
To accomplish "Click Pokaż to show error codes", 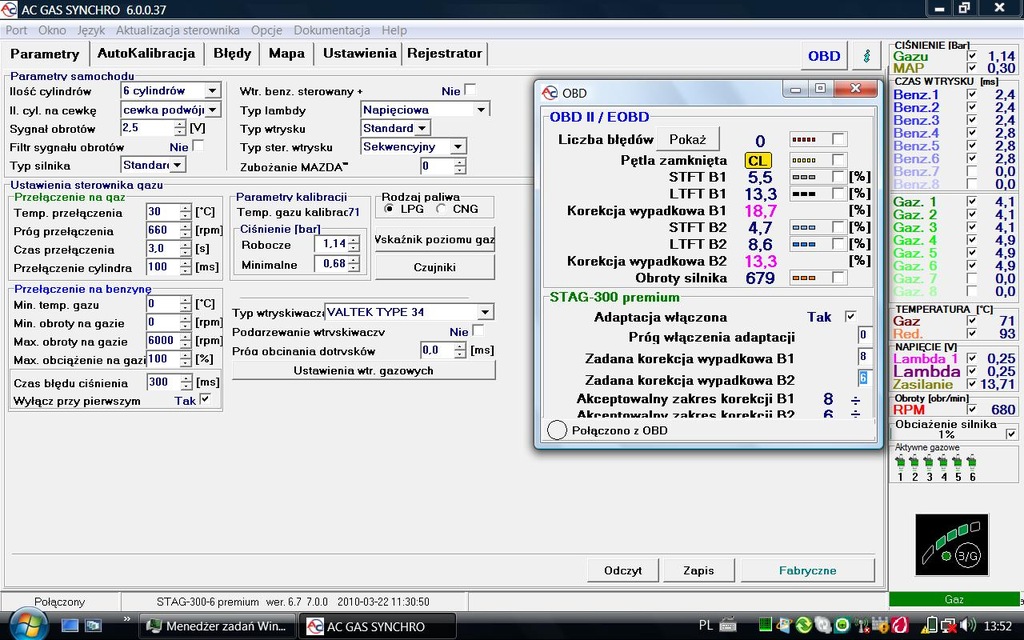I will [x=688, y=139].
